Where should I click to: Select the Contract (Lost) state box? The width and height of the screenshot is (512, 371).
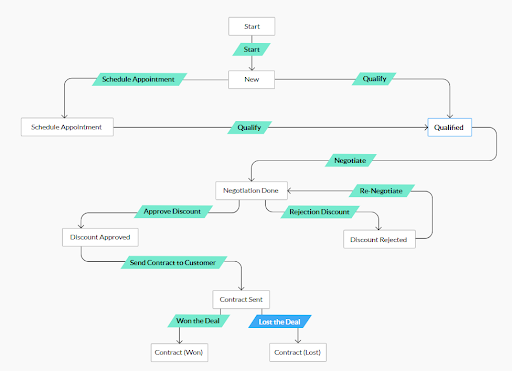[298, 352]
